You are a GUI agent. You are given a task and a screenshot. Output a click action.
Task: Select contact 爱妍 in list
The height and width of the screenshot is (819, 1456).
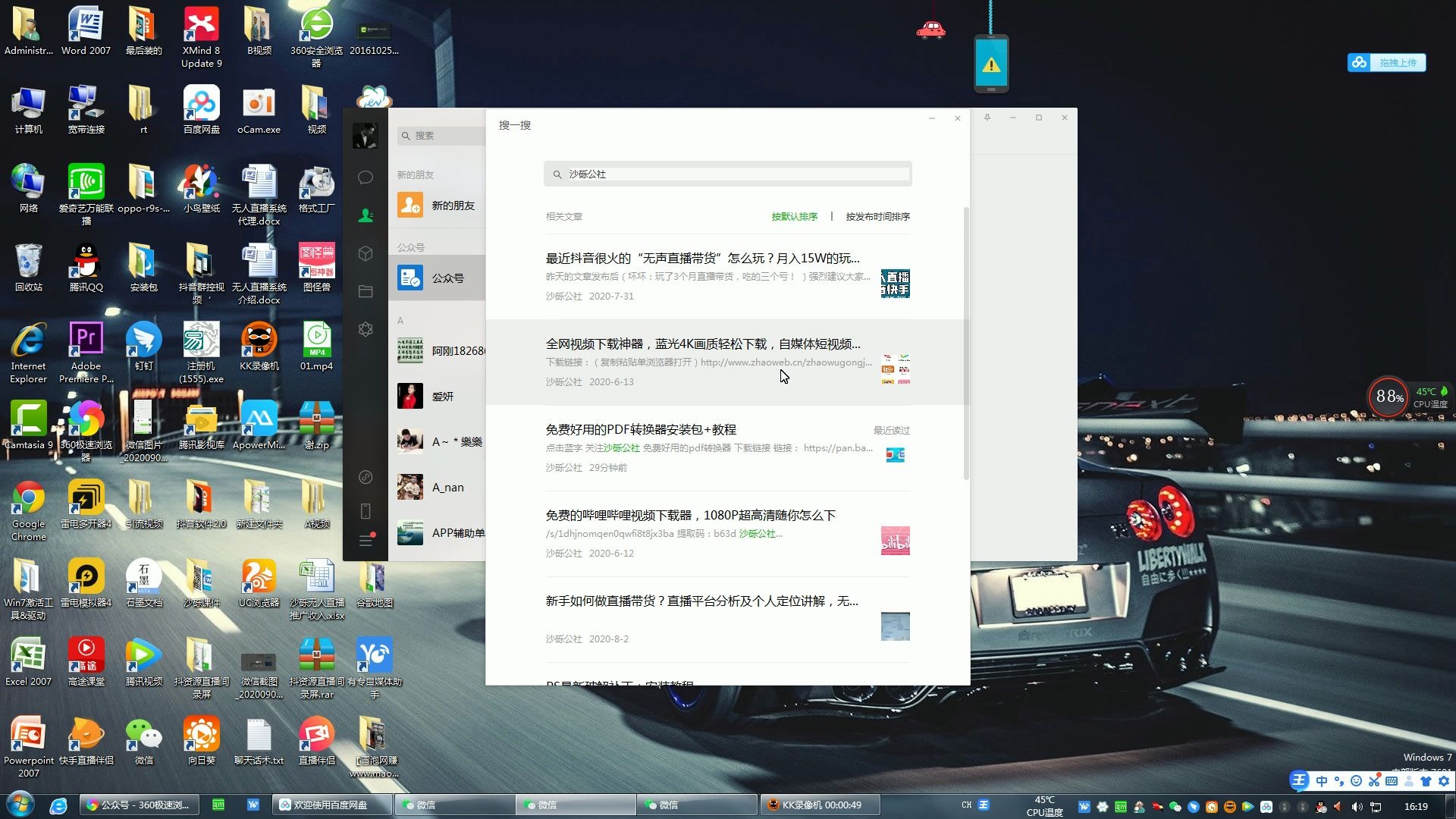click(437, 397)
